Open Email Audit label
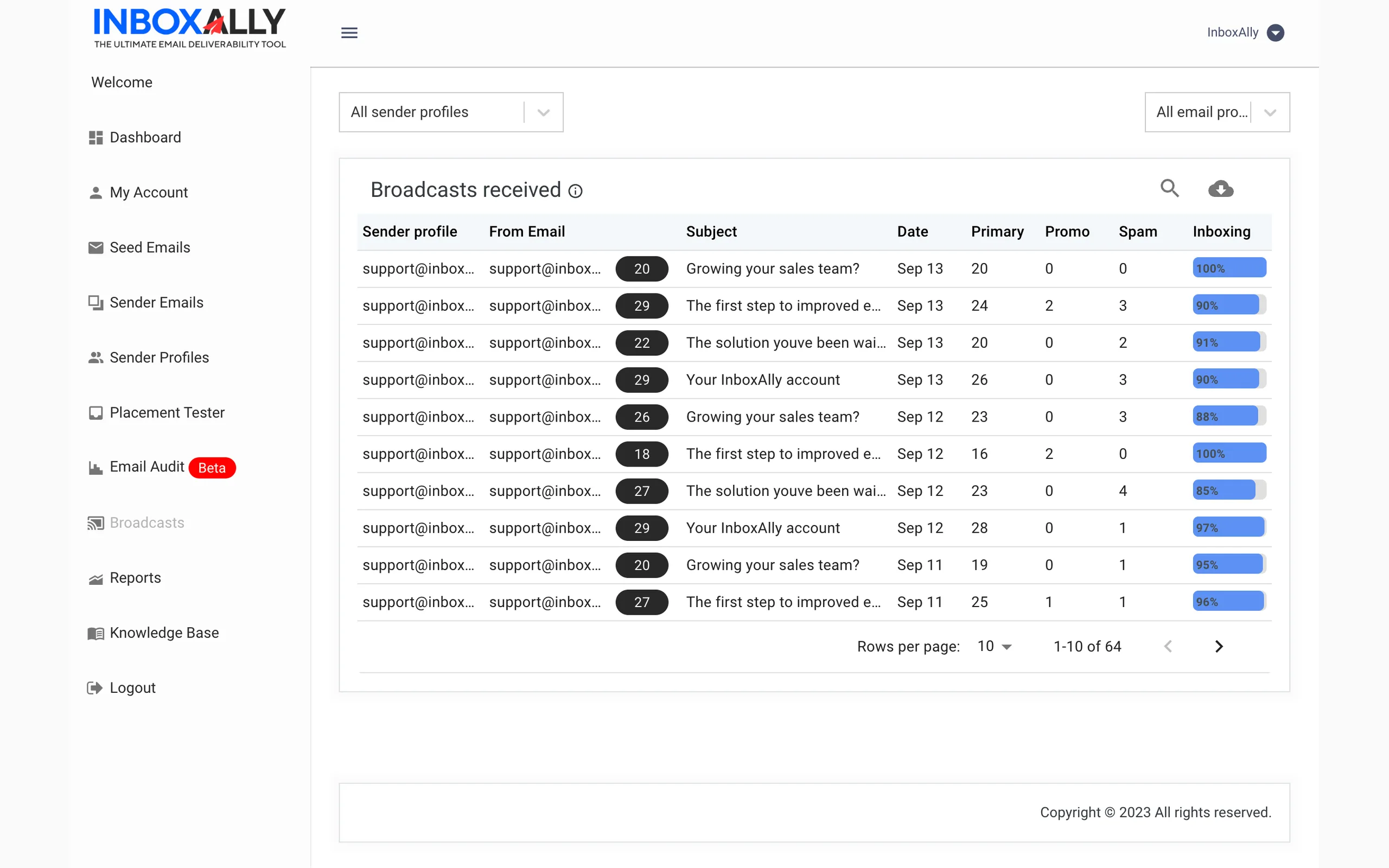 pos(147,467)
